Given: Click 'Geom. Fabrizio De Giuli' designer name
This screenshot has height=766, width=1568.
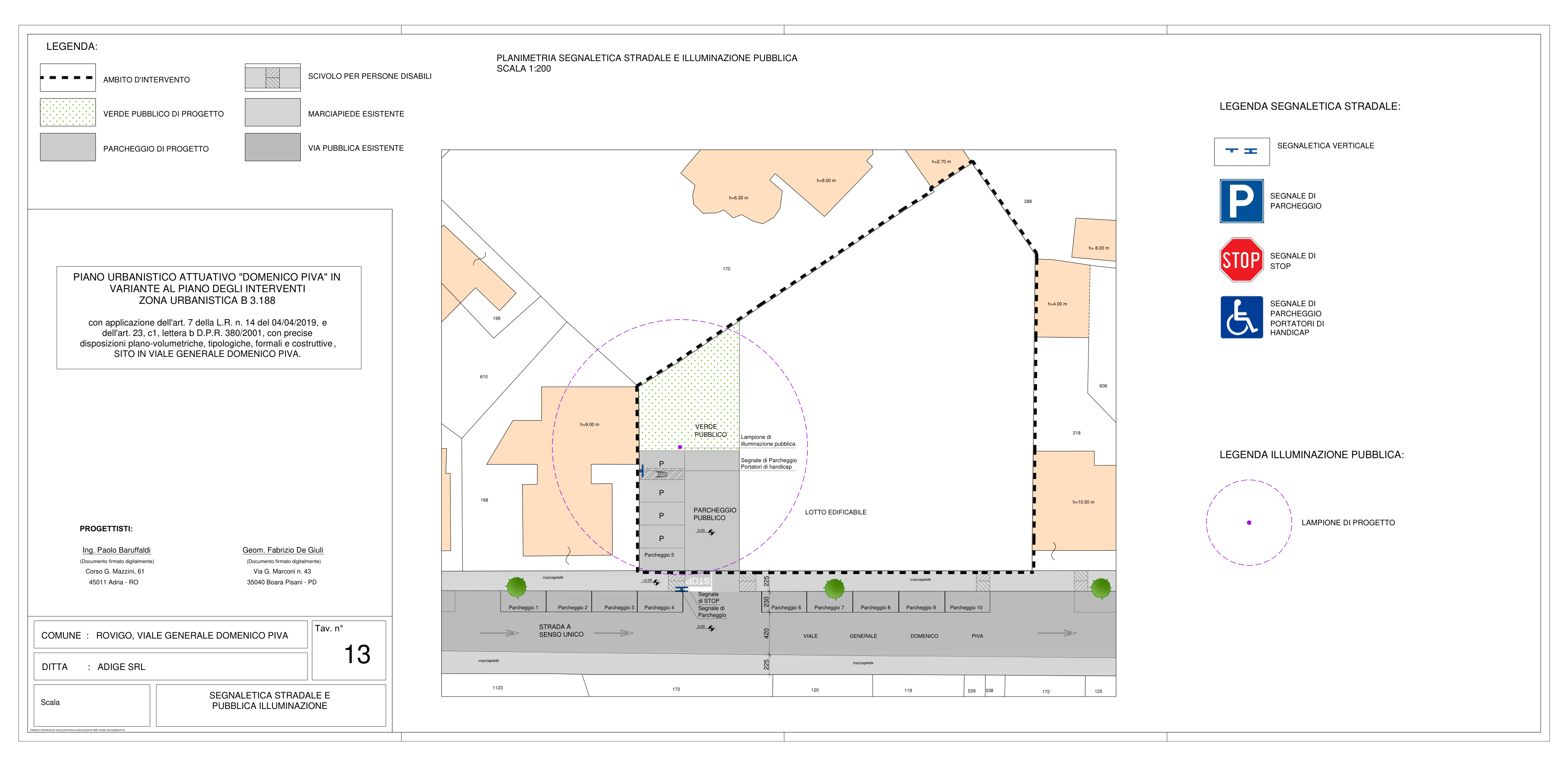Looking at the screenshot, I should click(x=283, y=550).
